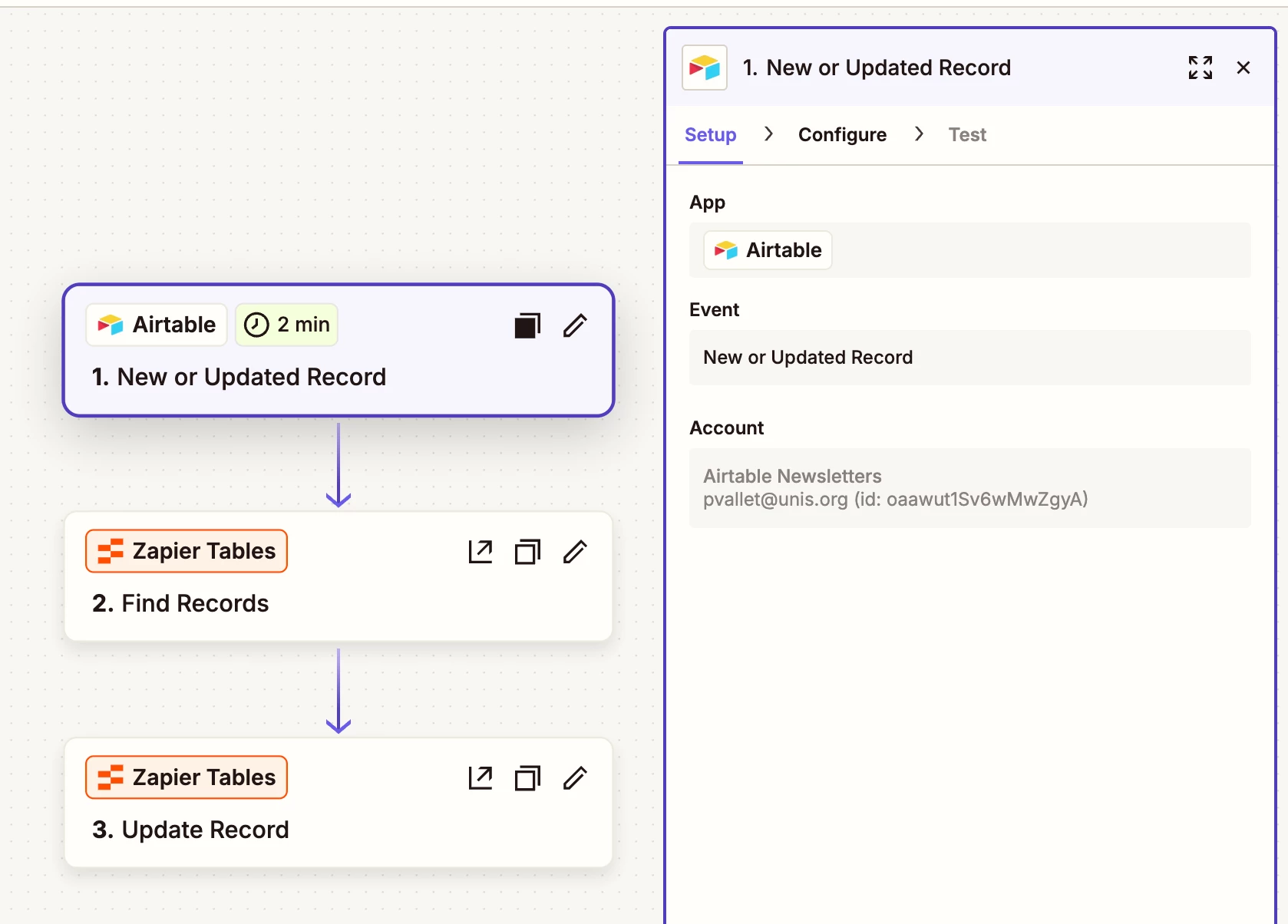
Task: Expand the side panel to full screen
Action: [1200, 68]
